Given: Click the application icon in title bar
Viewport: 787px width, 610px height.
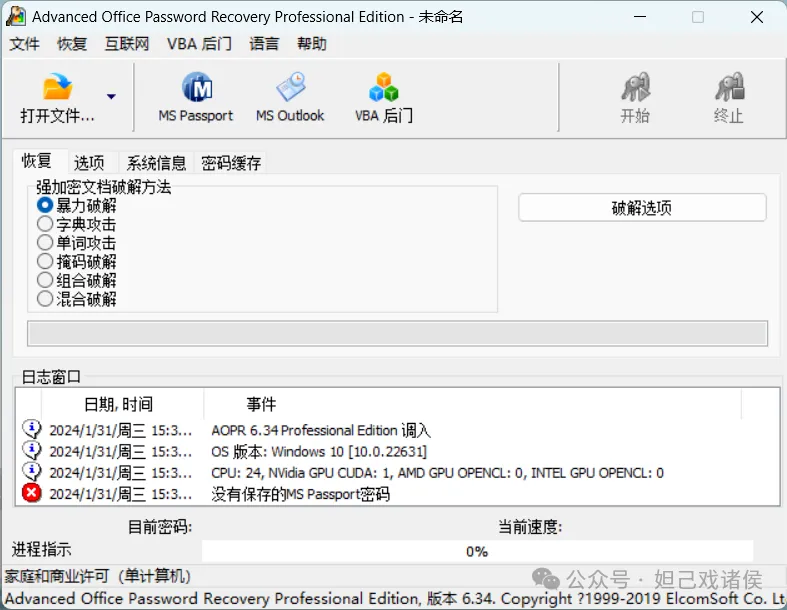Looking at the screenshot, I should coord(16,17).
